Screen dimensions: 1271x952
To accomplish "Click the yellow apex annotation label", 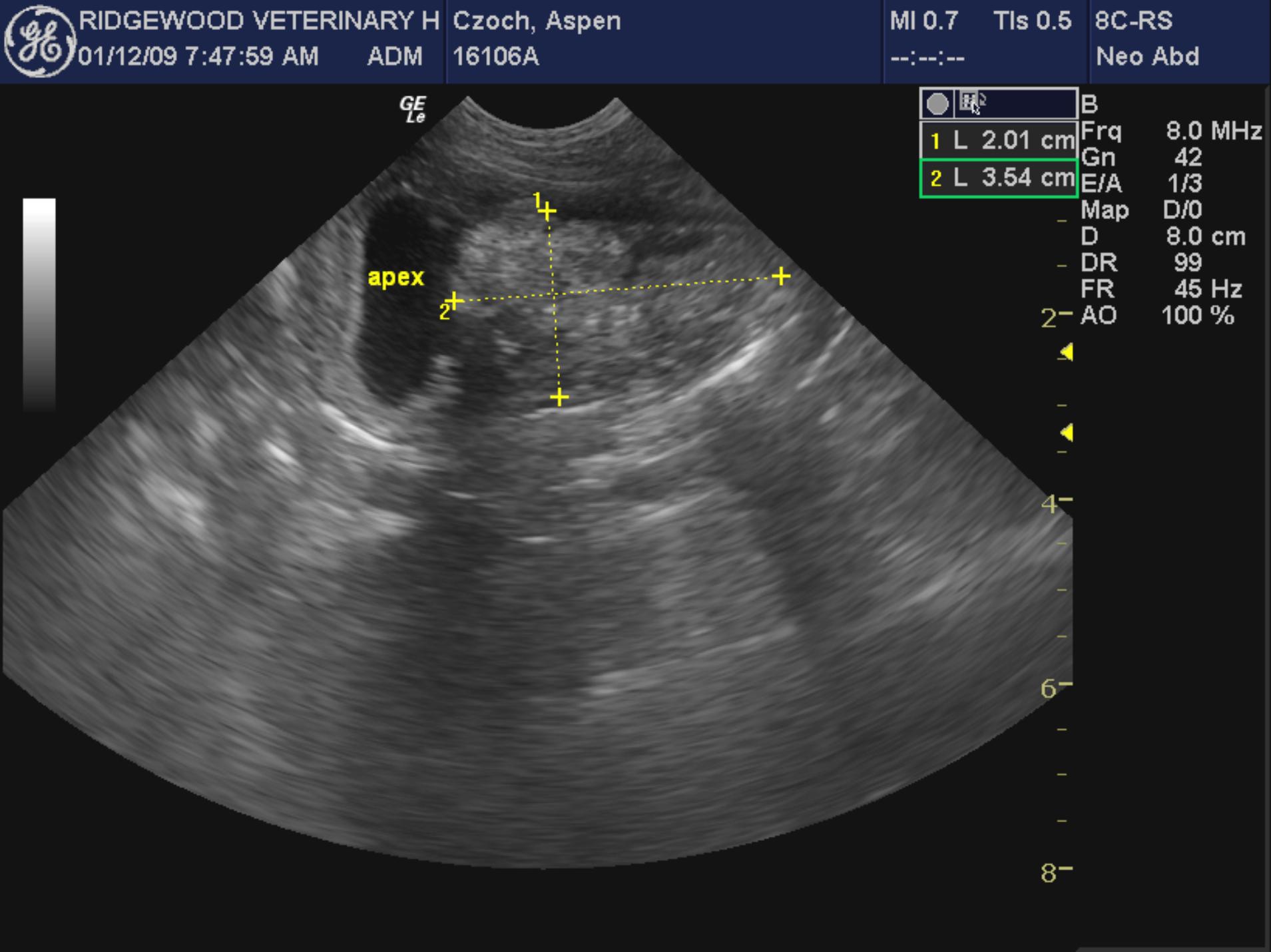I will tap(395, 277).
